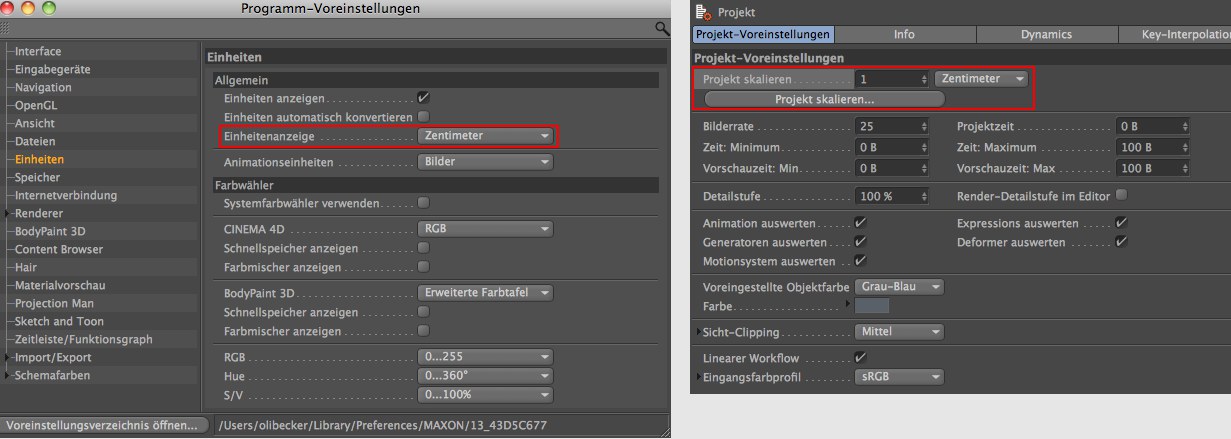Expand the Sicht-Clipping disclosure triangle
Viewport: 1231px width, 439px height.
click(698, 331)
